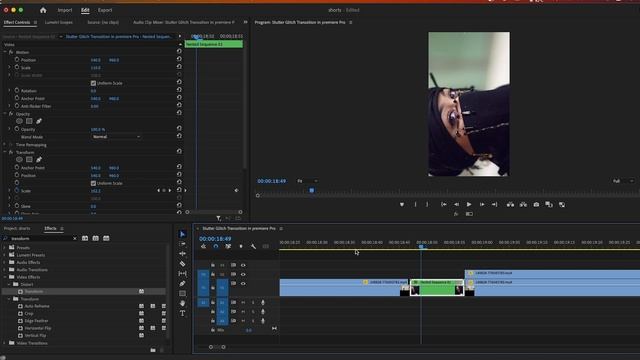Click the Extract button in Program monitor
The height and width of the screenshot is (360, 640).
523,204
